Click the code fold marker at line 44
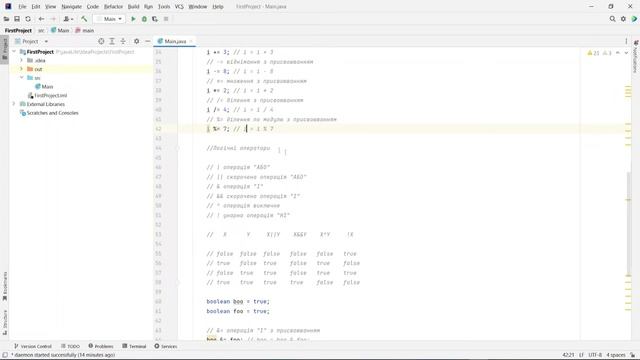 click(x=178, y=148)
